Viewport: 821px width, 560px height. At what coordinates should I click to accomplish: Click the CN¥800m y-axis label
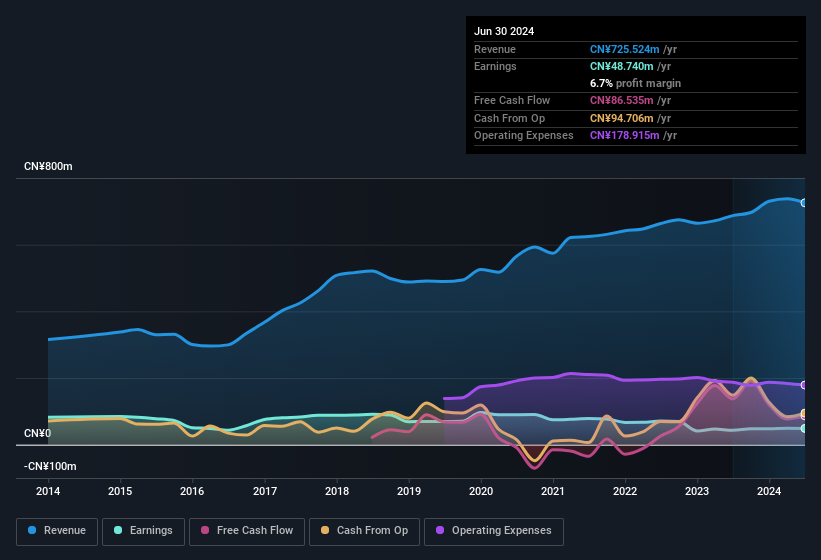click(x=48, y=166)
